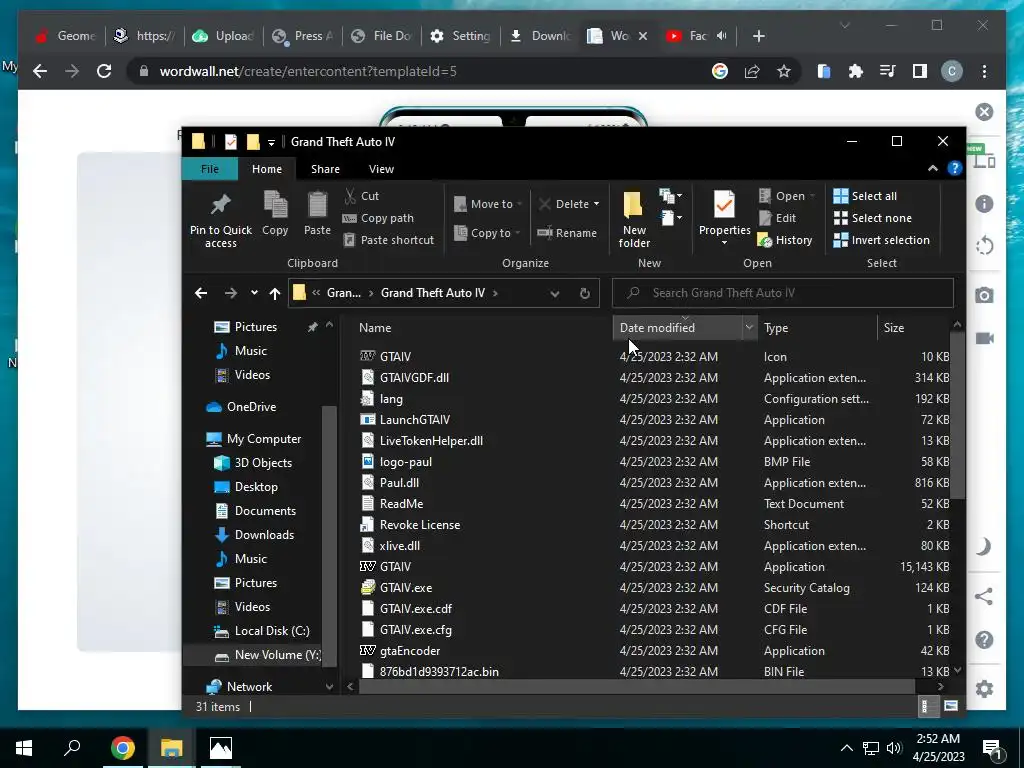
Task: Select the logo-paul BMP file
Action: (406, 462)
